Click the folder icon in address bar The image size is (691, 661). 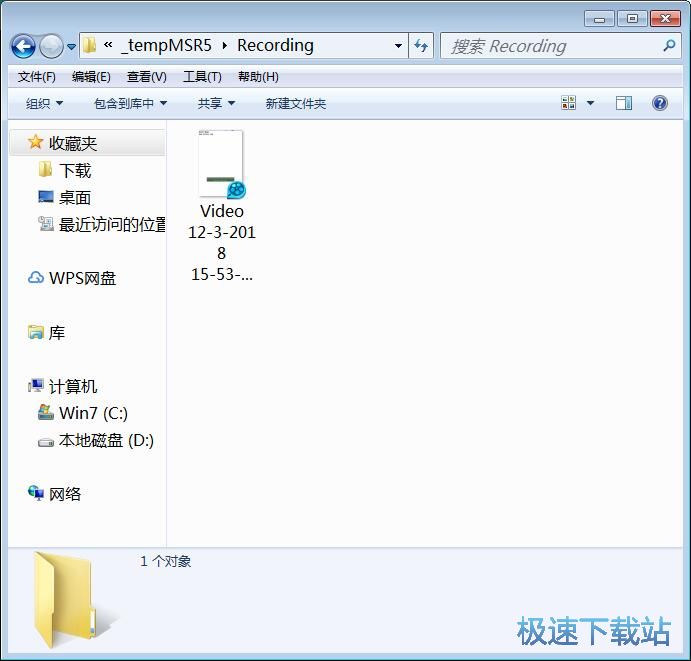90,45
